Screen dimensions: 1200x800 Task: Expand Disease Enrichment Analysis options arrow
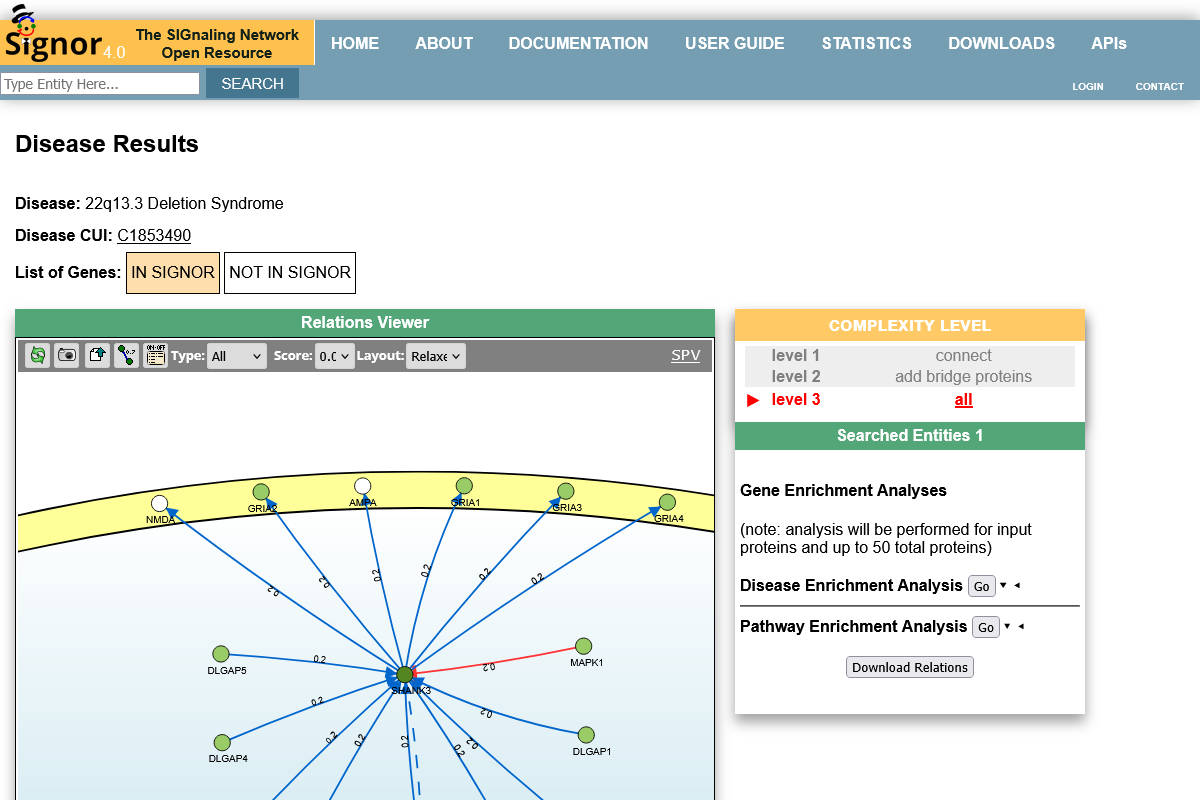click(1007, 585)
